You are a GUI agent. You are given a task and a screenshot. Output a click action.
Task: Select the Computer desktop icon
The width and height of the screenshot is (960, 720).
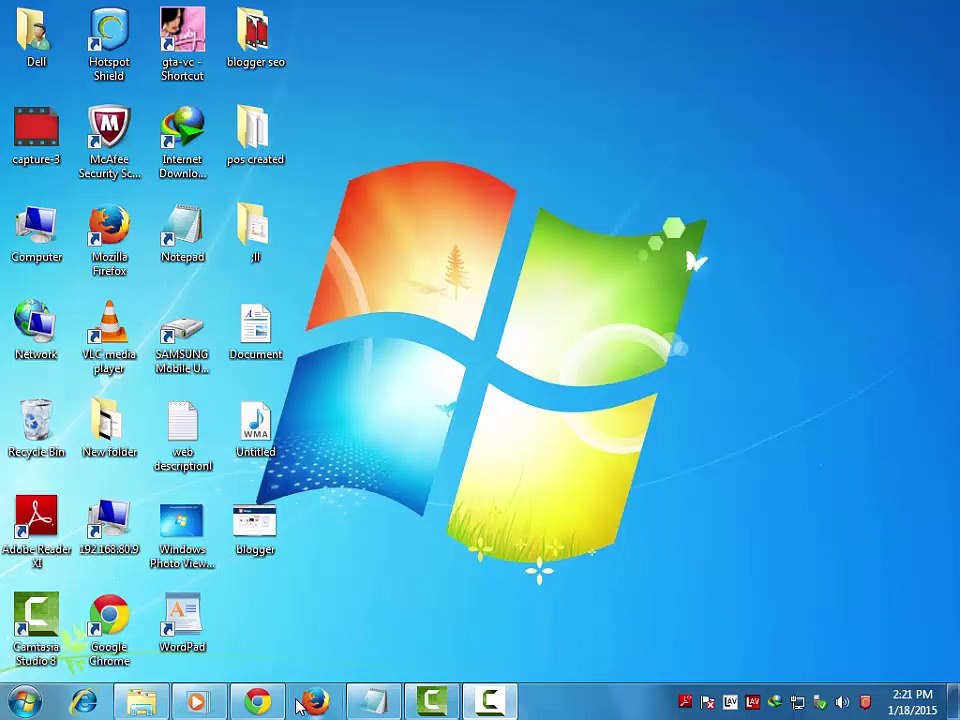tap(36, 233)
